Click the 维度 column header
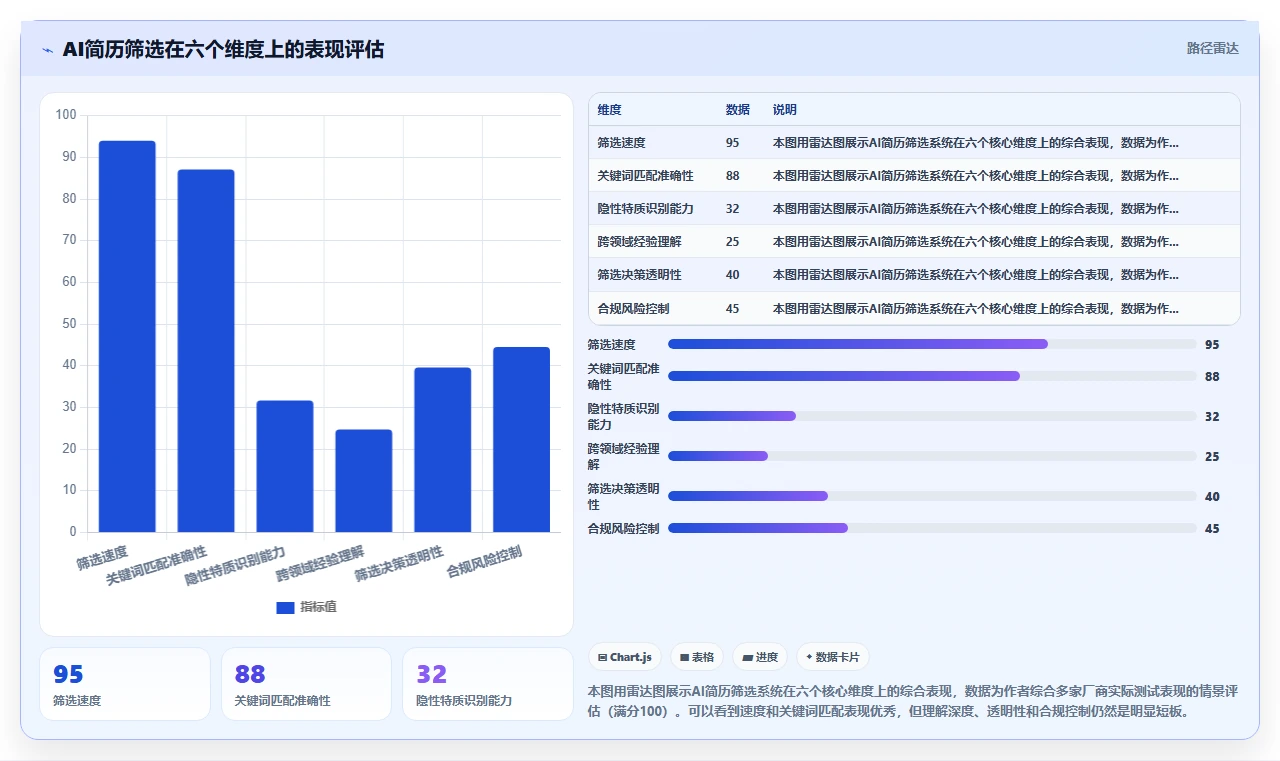The height and width of the screenshot is (761, 1280). 610,110
